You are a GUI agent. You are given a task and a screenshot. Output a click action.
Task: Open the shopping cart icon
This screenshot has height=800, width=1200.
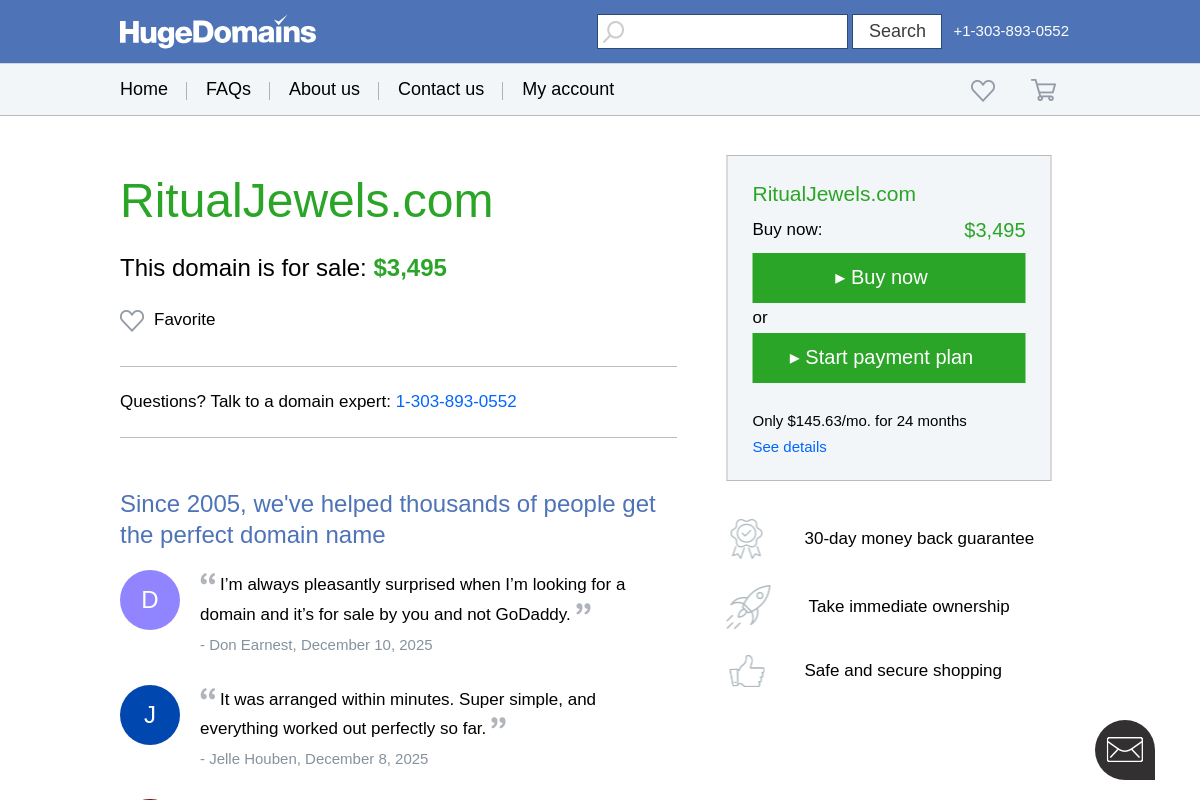pyautogui.click(x=1043, y=89)
